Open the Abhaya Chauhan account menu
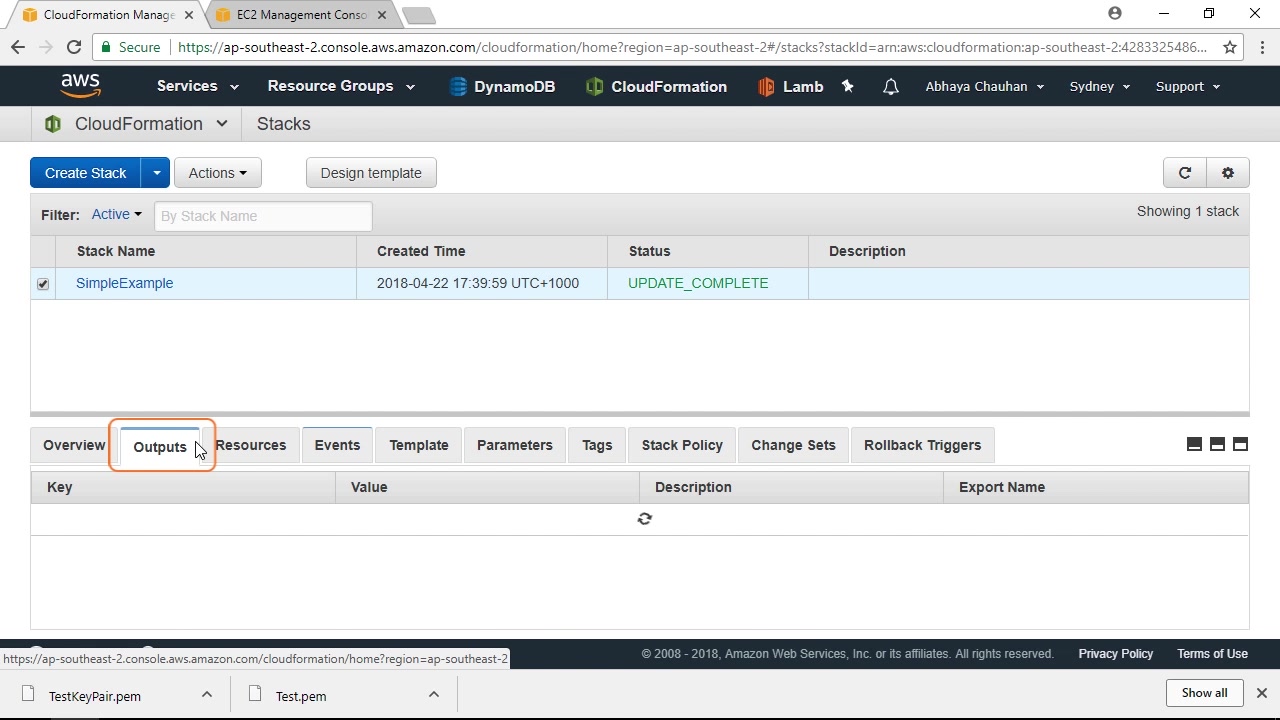 point(985,86)
